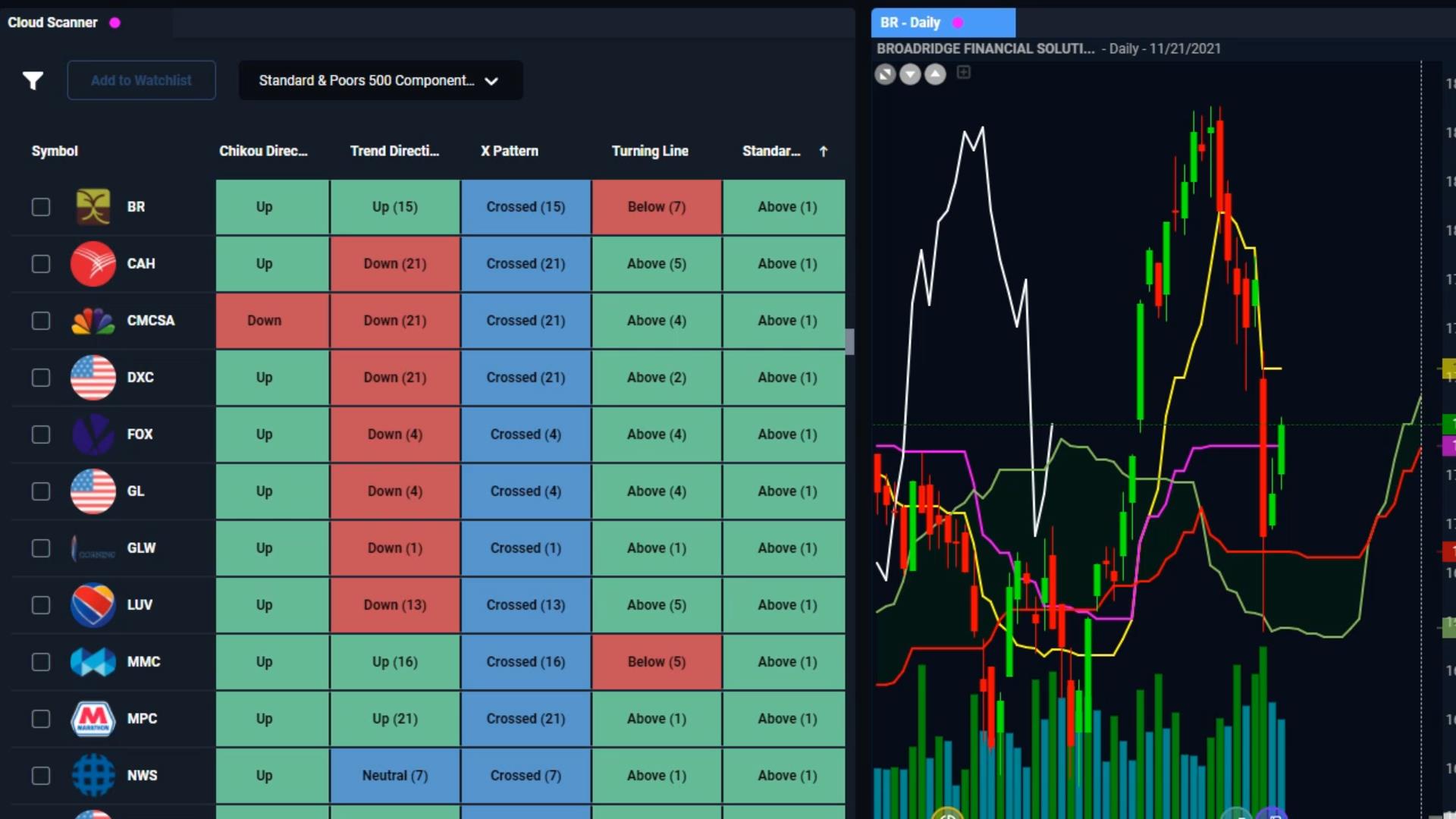Screen dimensions: 1456x819
Task: Click the DXC flag logo
Action: [93, 378]
